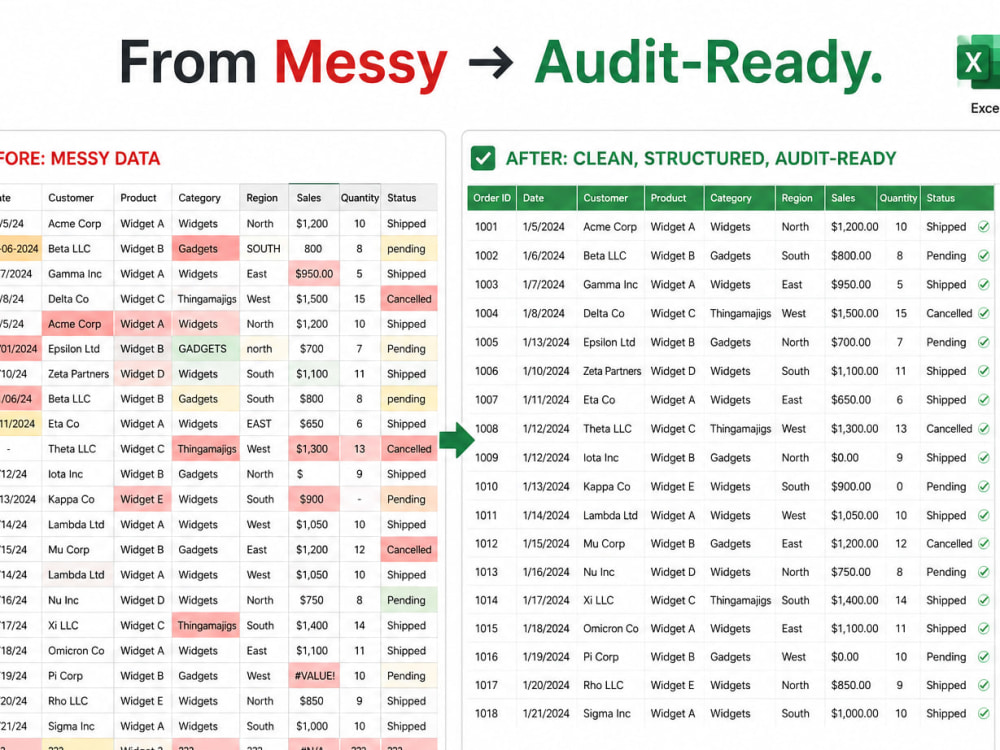Click date 1/5/2024 in clean table
The image size is (1000, 750).
[x=543, y=226]
